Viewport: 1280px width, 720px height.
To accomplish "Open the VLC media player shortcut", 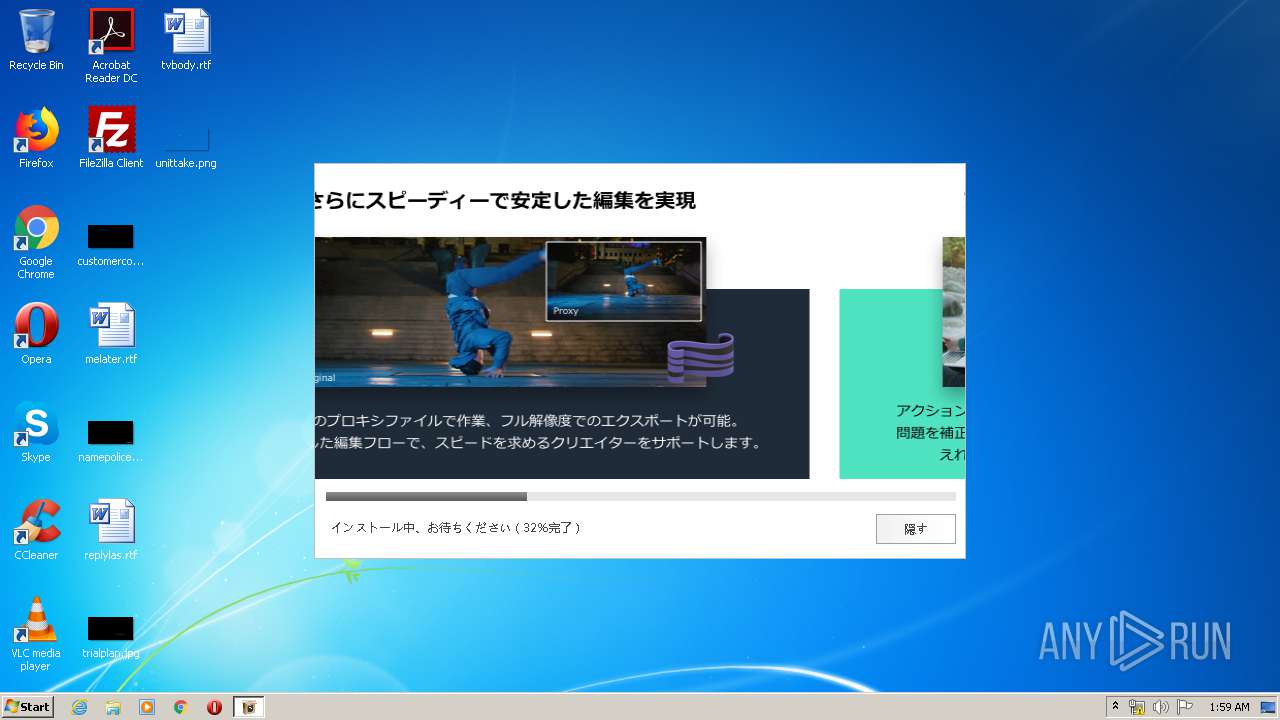I will tap(36, 634).
